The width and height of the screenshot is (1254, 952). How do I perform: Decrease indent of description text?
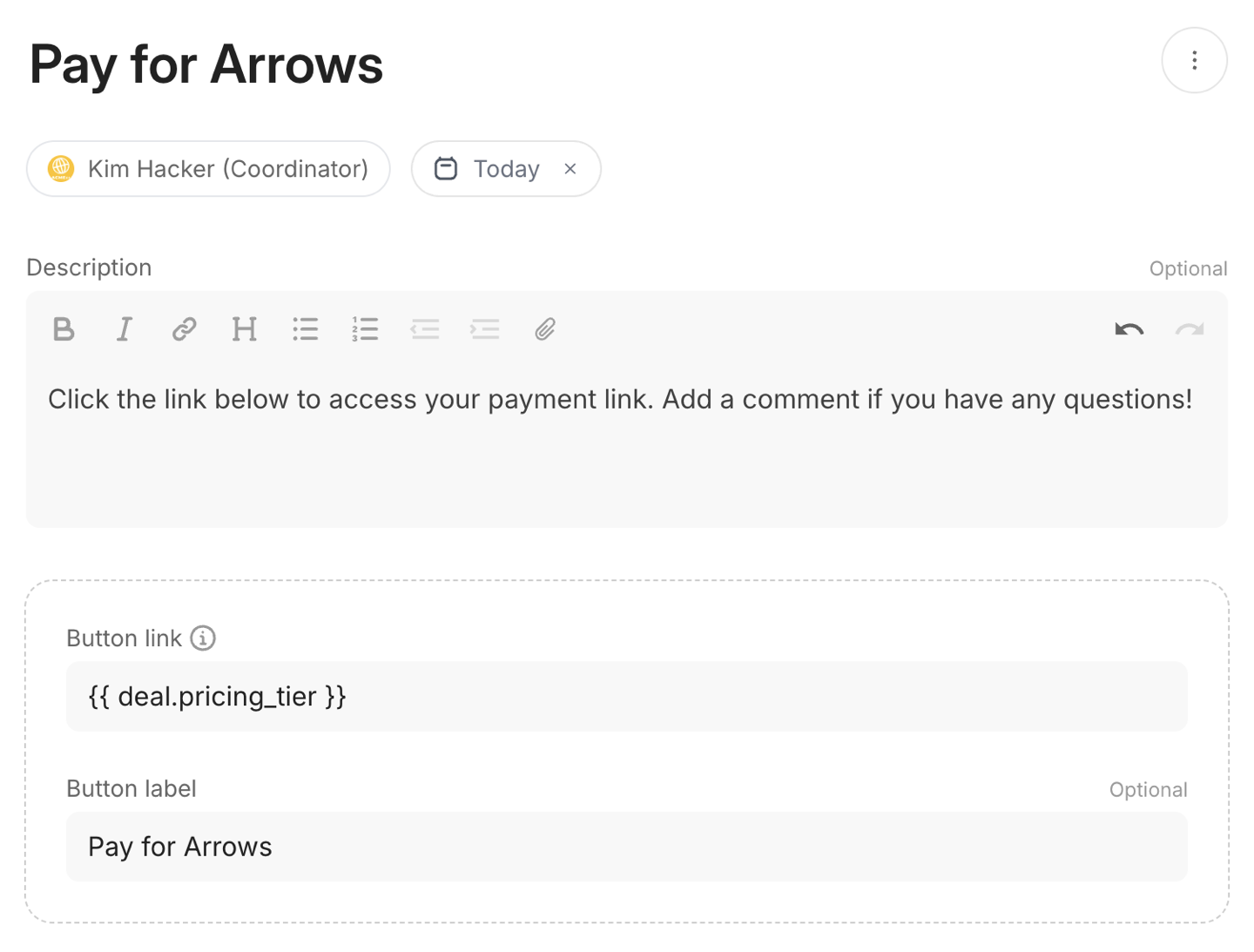click(425, 329)
